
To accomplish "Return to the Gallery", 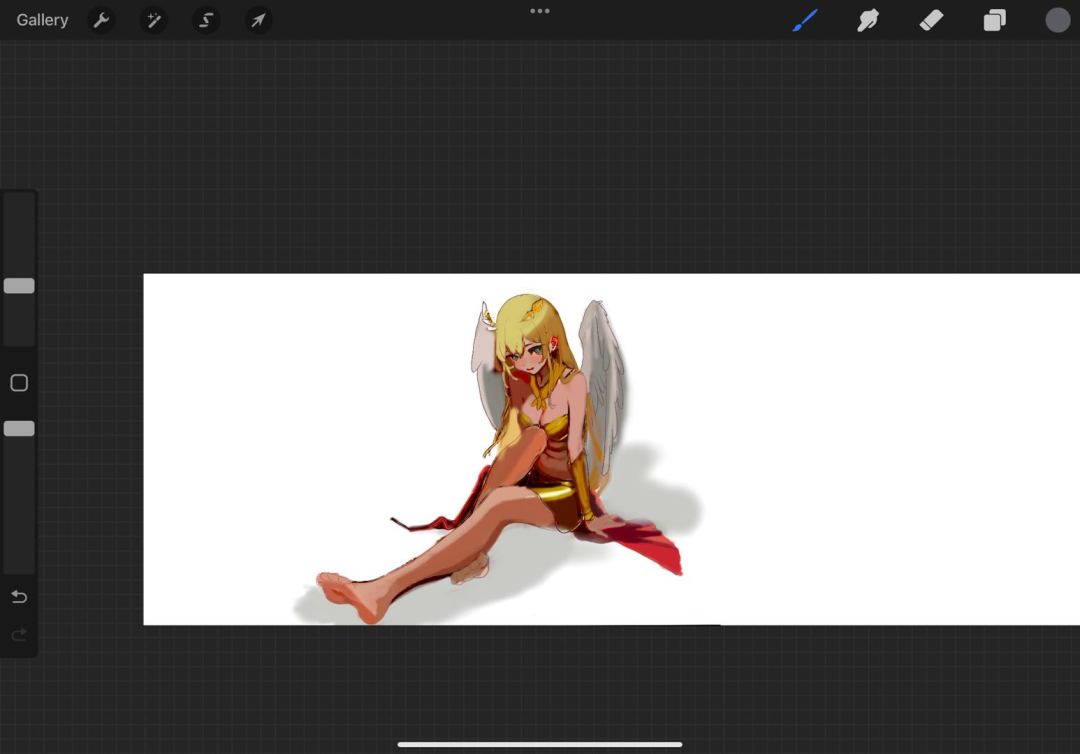I will tap(42, 20).
